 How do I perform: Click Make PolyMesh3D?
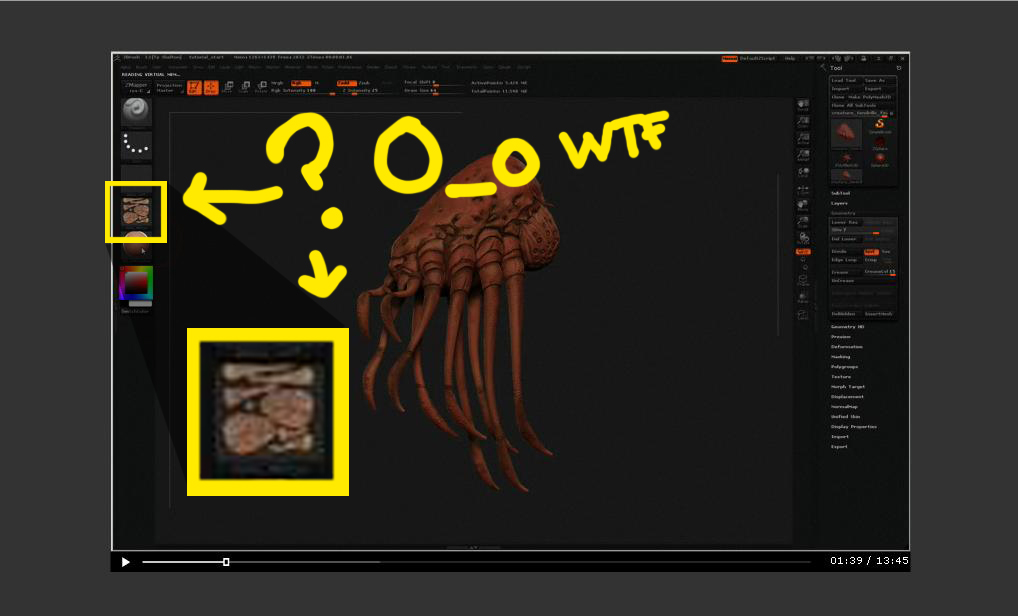[871, 97]
